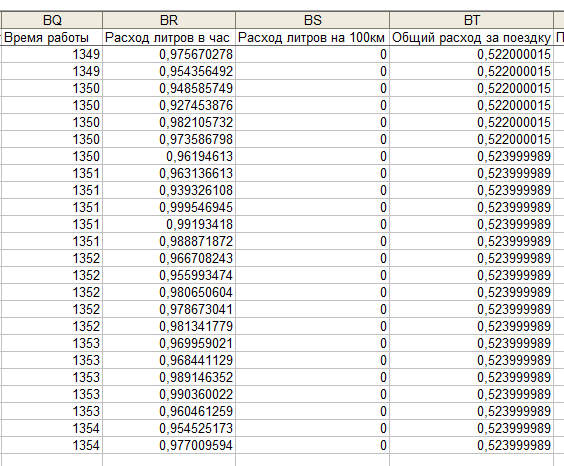
Task: Select column header BQ
Action: click(52, 20)
